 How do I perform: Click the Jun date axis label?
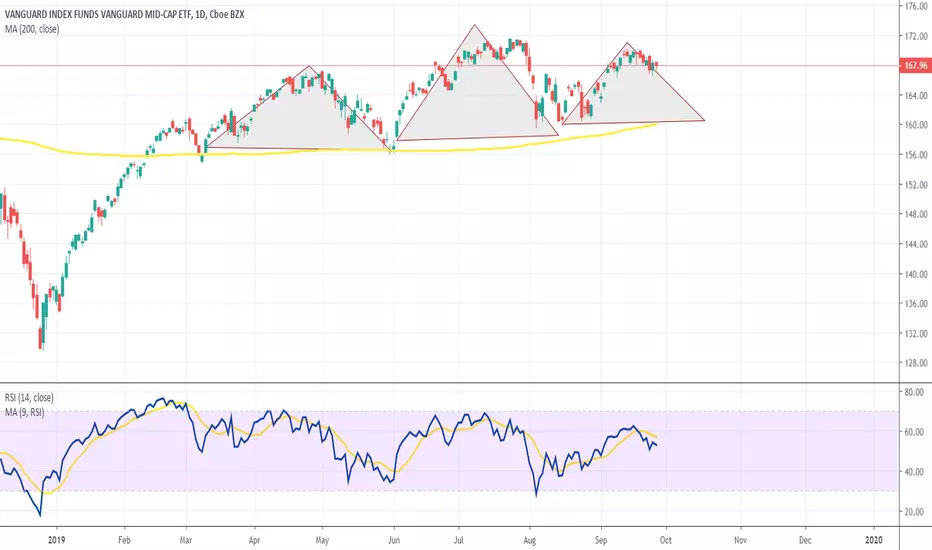[393, 540]
